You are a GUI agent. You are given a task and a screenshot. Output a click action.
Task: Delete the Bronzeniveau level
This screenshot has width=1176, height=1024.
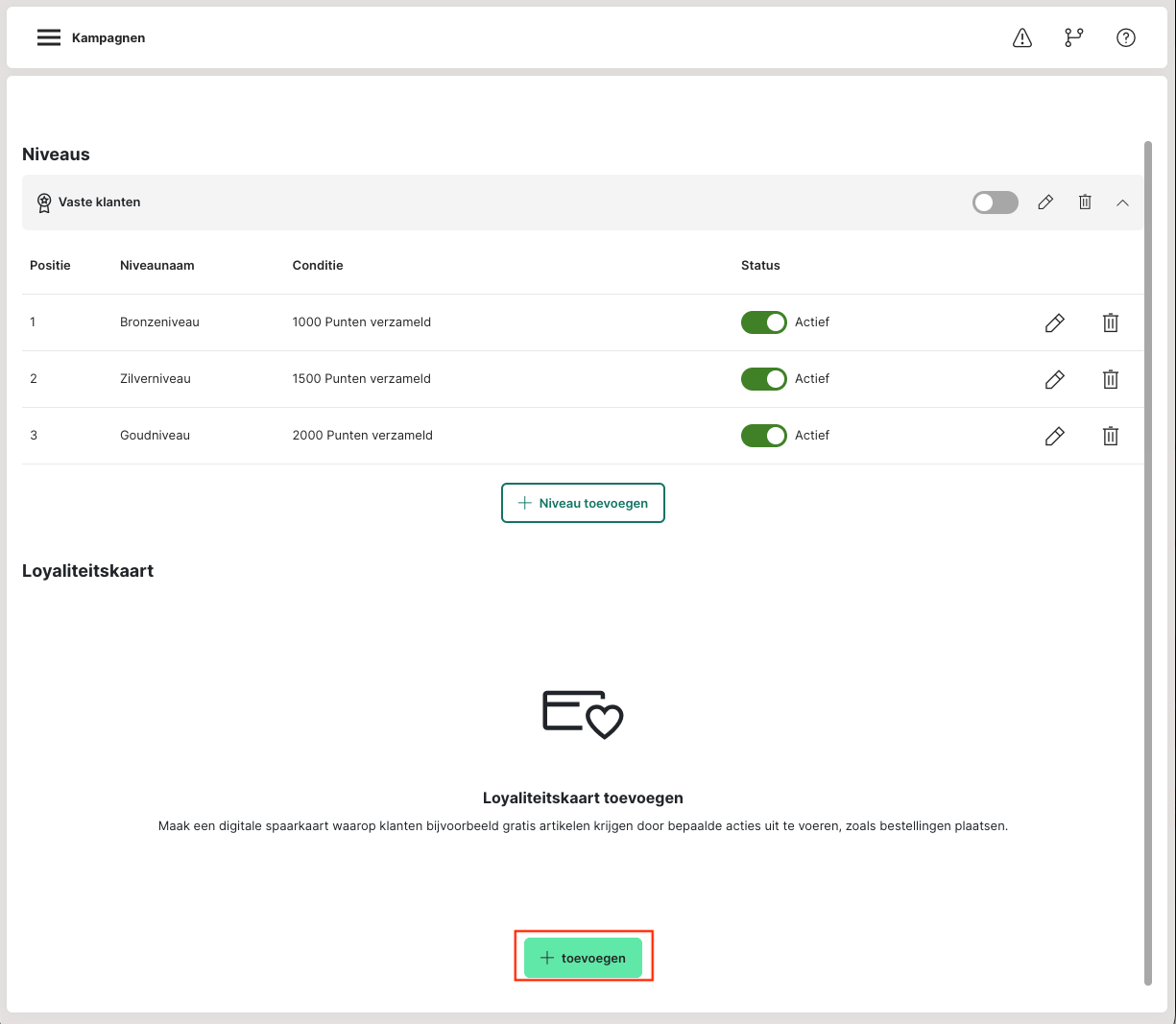1111,323
